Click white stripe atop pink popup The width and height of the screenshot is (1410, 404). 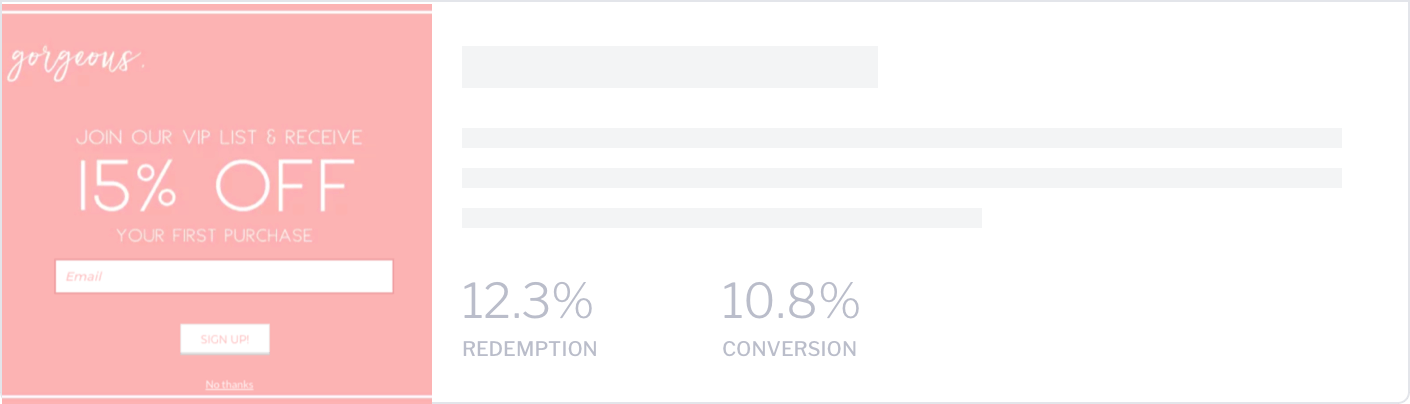click(x=216, y=13)
